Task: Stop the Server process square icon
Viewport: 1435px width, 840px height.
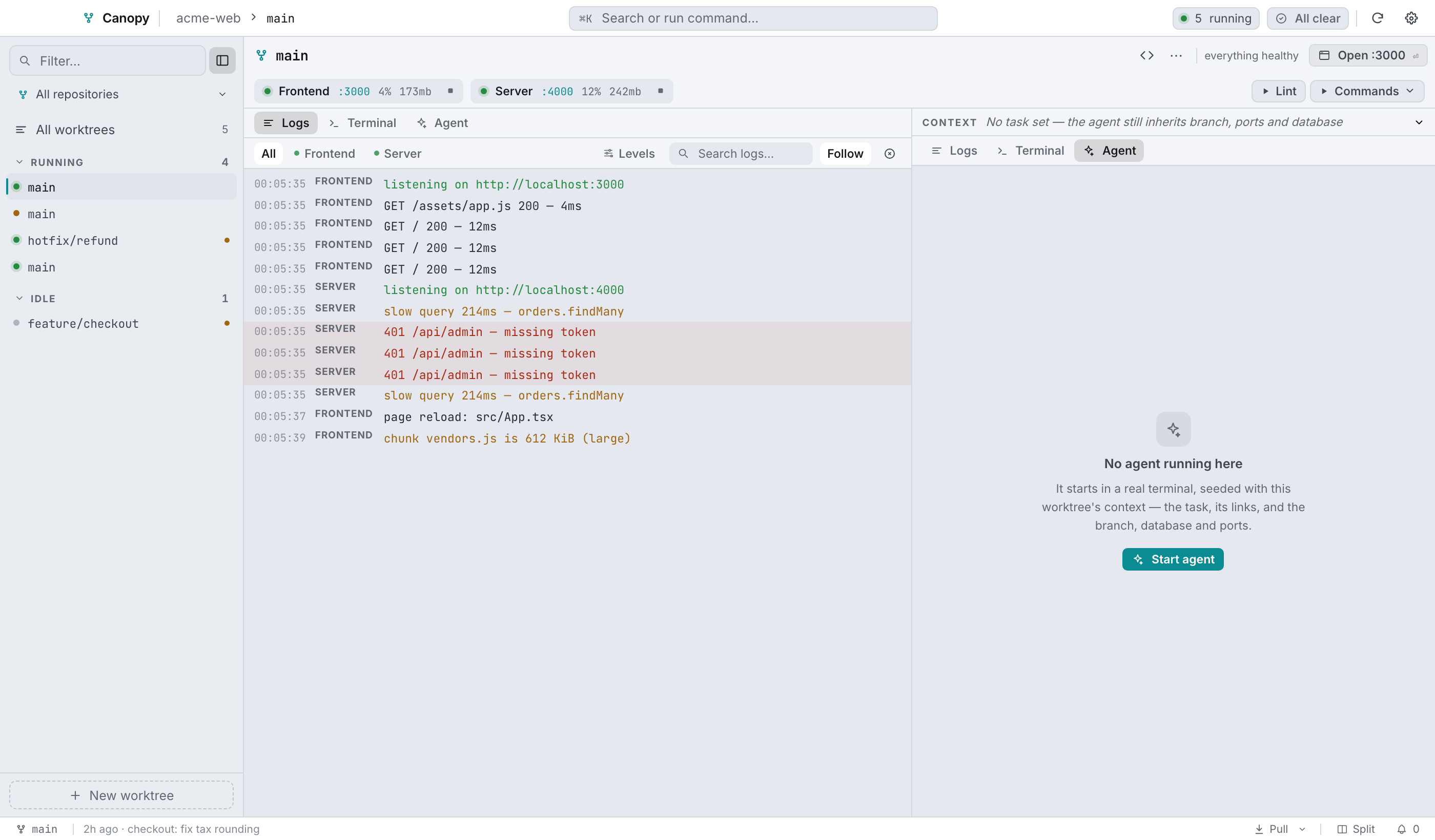Action: pyautogui.click(x=661, y=91)
